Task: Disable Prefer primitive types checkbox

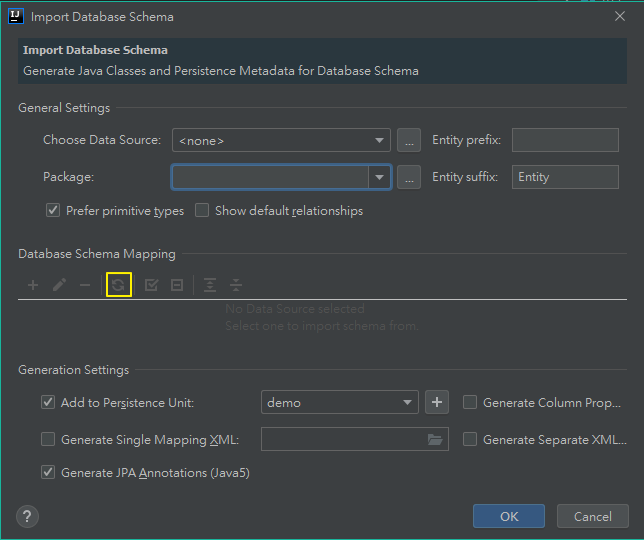Action: [53, 211]
